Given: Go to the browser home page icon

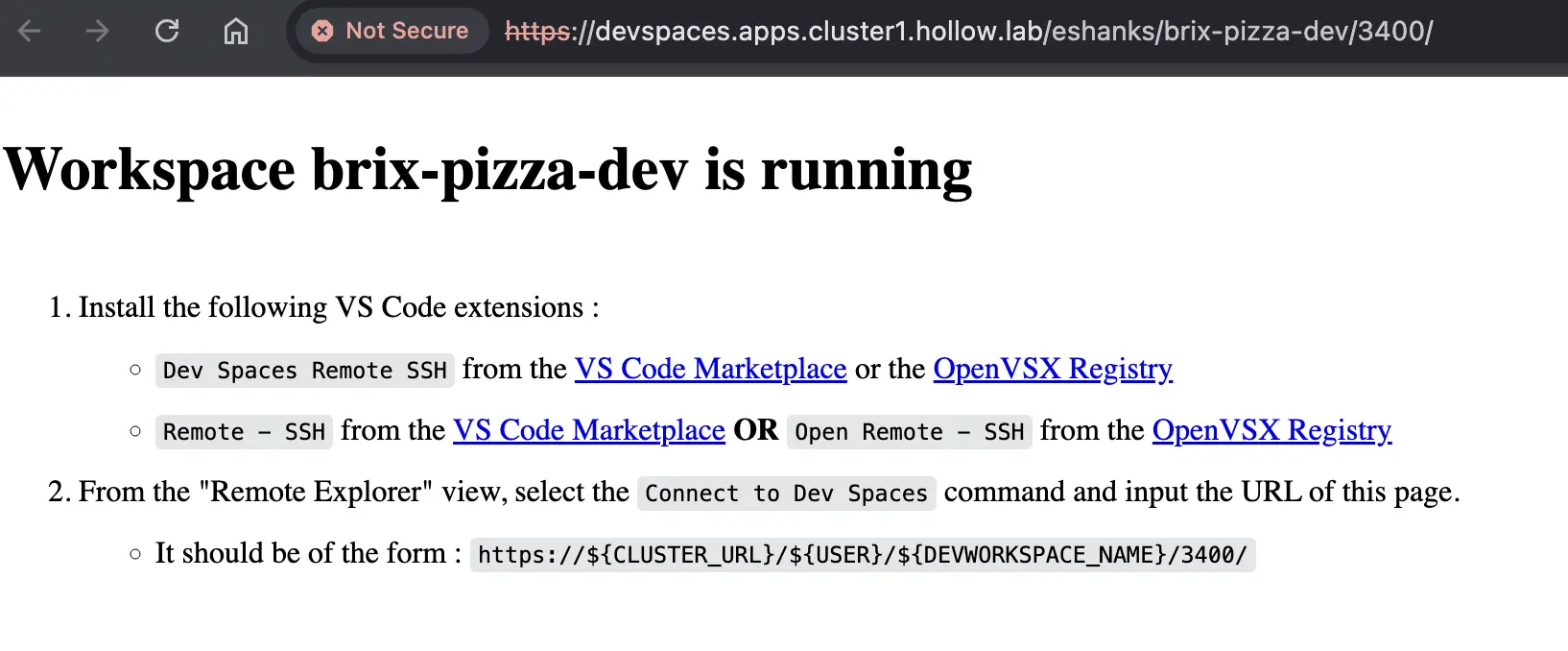Looking at the screenshot, I should click(236, 31).
